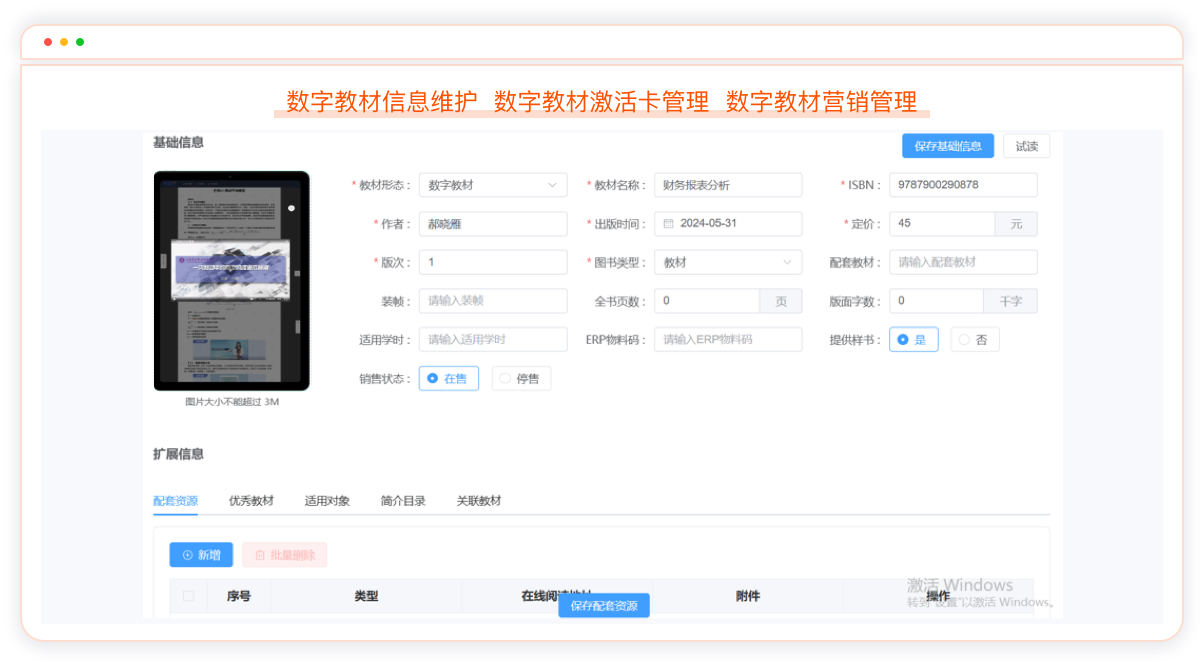Viewport: 1204px width, 666px height.
Task: Click the 配套教材 input field
Action: 963,262
